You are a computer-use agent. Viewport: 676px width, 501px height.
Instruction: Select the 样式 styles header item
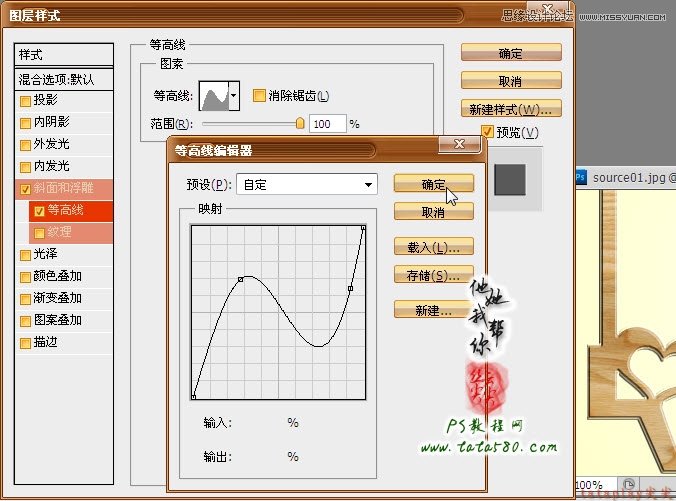(x=64, y=55)
